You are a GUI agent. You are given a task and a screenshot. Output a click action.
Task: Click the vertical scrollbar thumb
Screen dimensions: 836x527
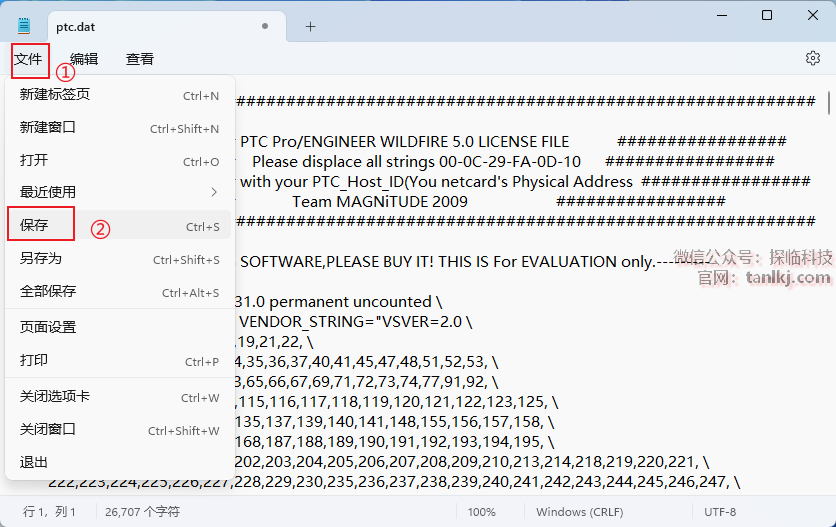click(828, 103)
